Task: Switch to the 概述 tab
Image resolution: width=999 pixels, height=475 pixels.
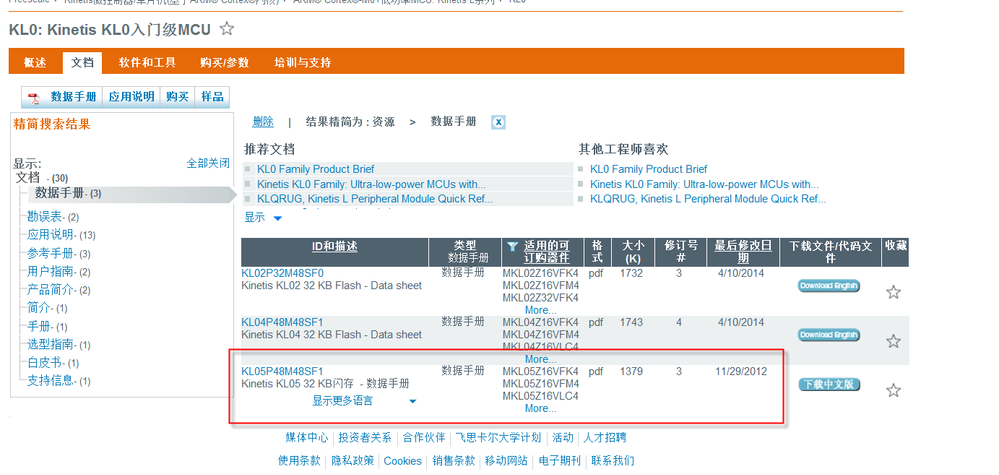Action: [35, 62]
